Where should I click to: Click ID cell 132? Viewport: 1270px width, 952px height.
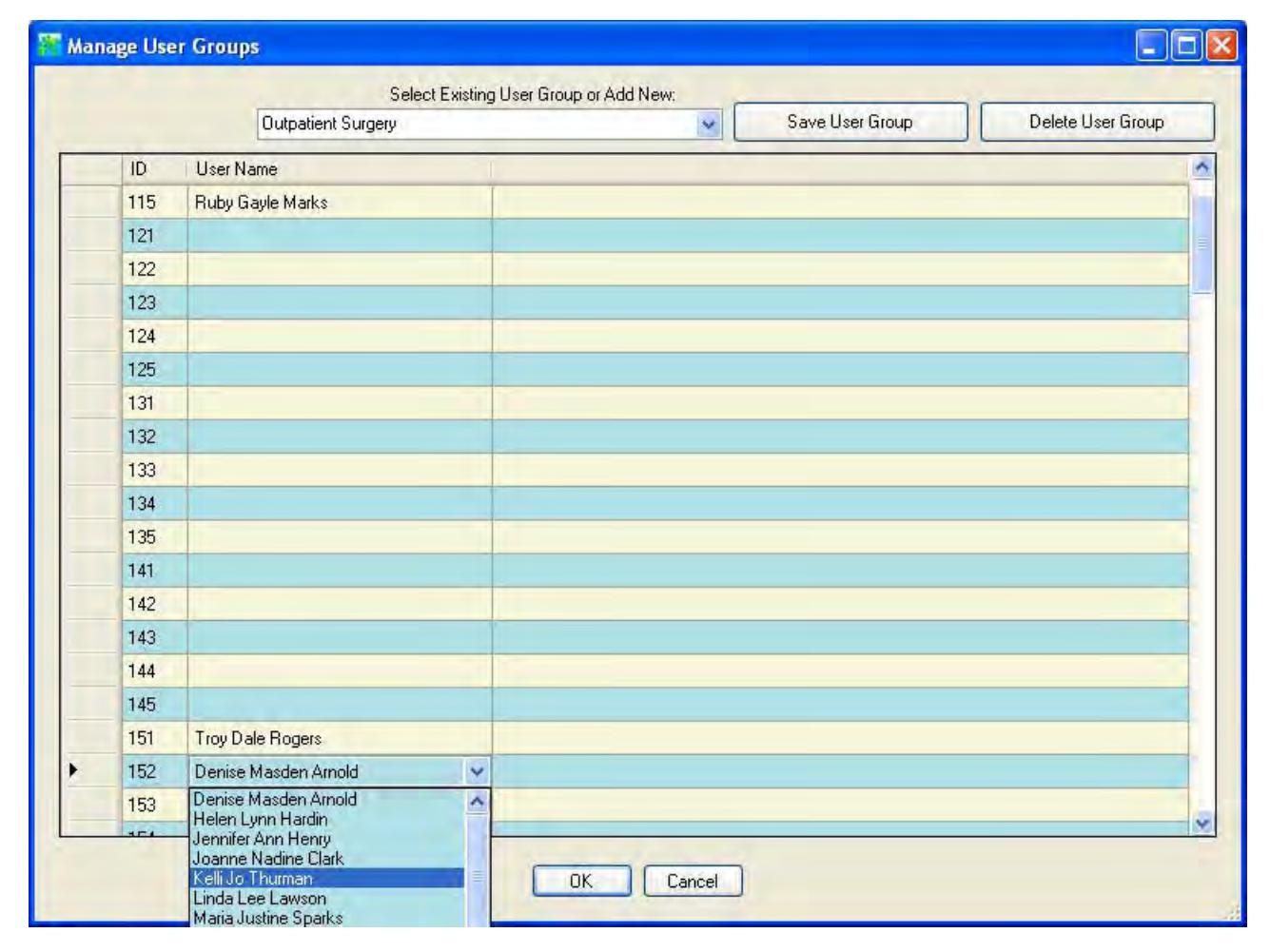click(x=155, y=437)
